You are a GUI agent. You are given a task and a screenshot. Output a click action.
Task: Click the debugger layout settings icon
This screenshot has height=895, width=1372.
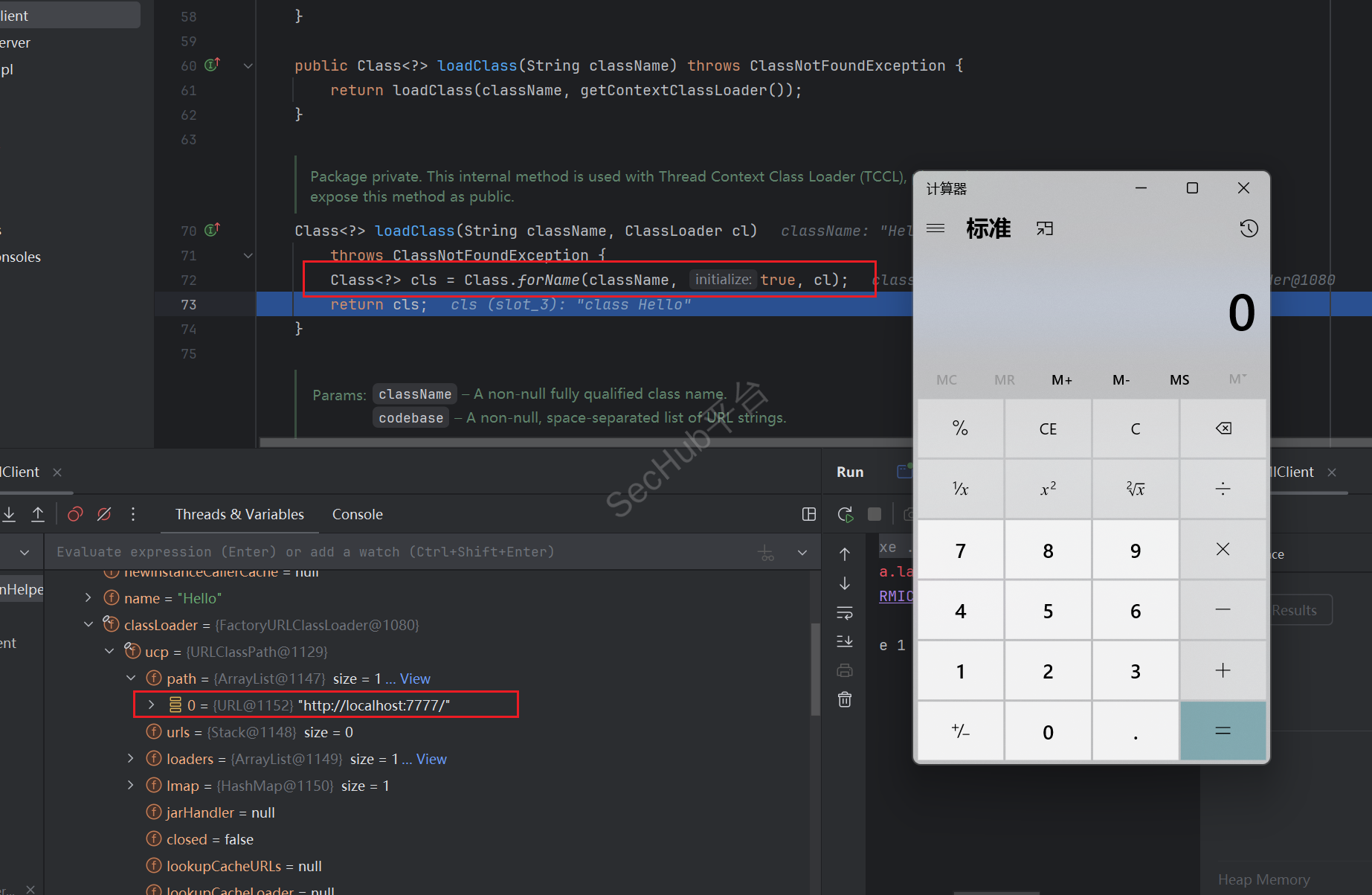(809, 514)
